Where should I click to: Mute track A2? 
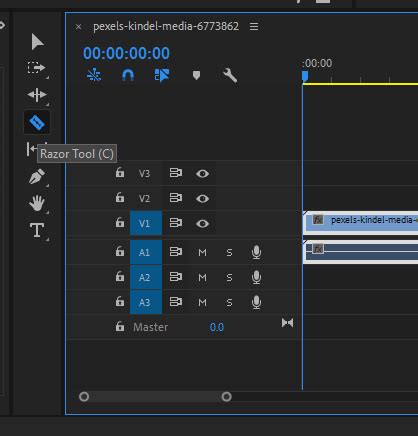[202, 278]
